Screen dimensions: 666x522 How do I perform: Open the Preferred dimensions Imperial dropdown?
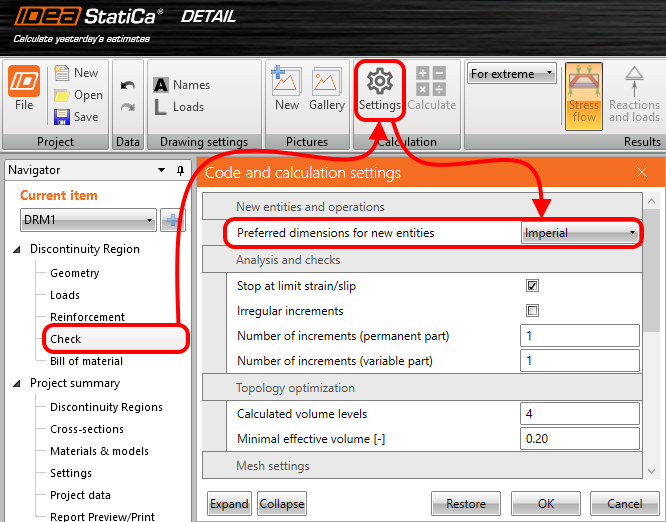(x=580, y=233)
